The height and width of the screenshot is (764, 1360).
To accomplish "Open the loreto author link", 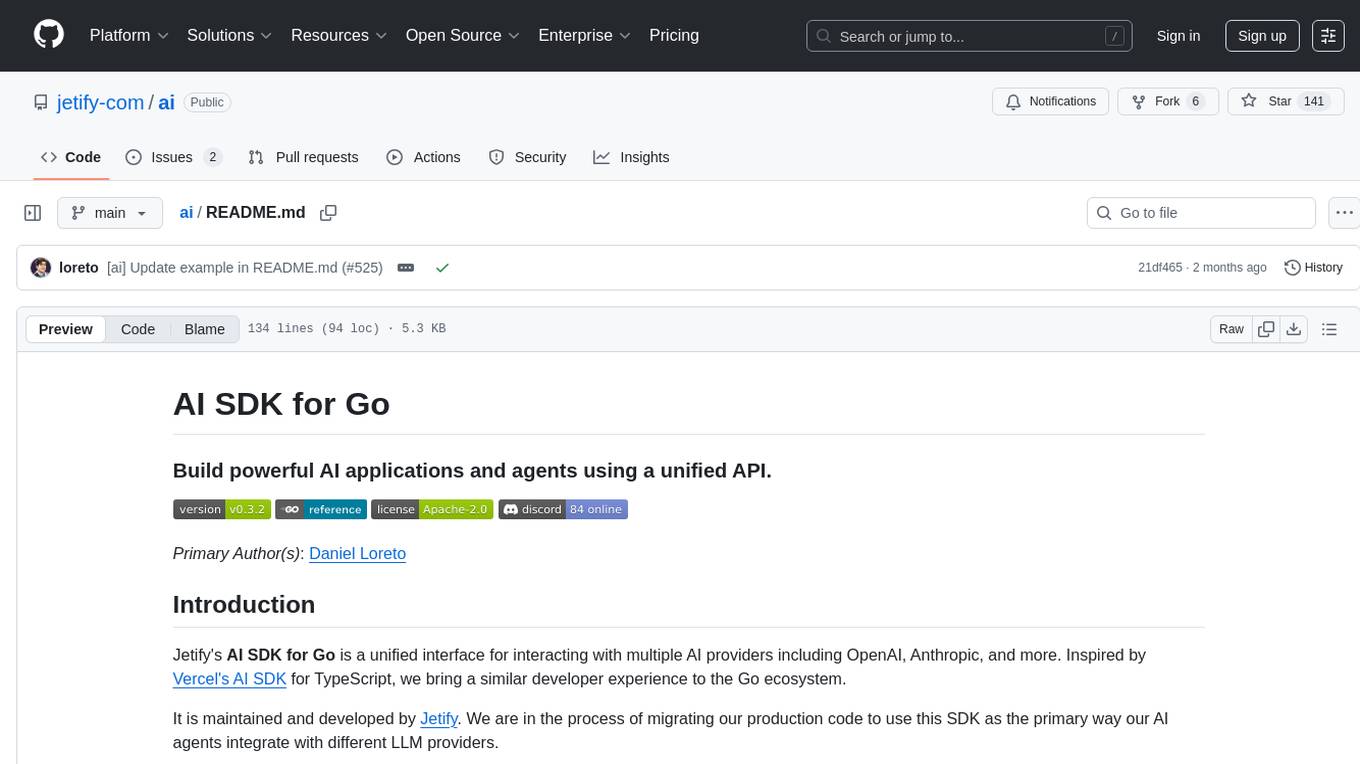I will 79,268.
